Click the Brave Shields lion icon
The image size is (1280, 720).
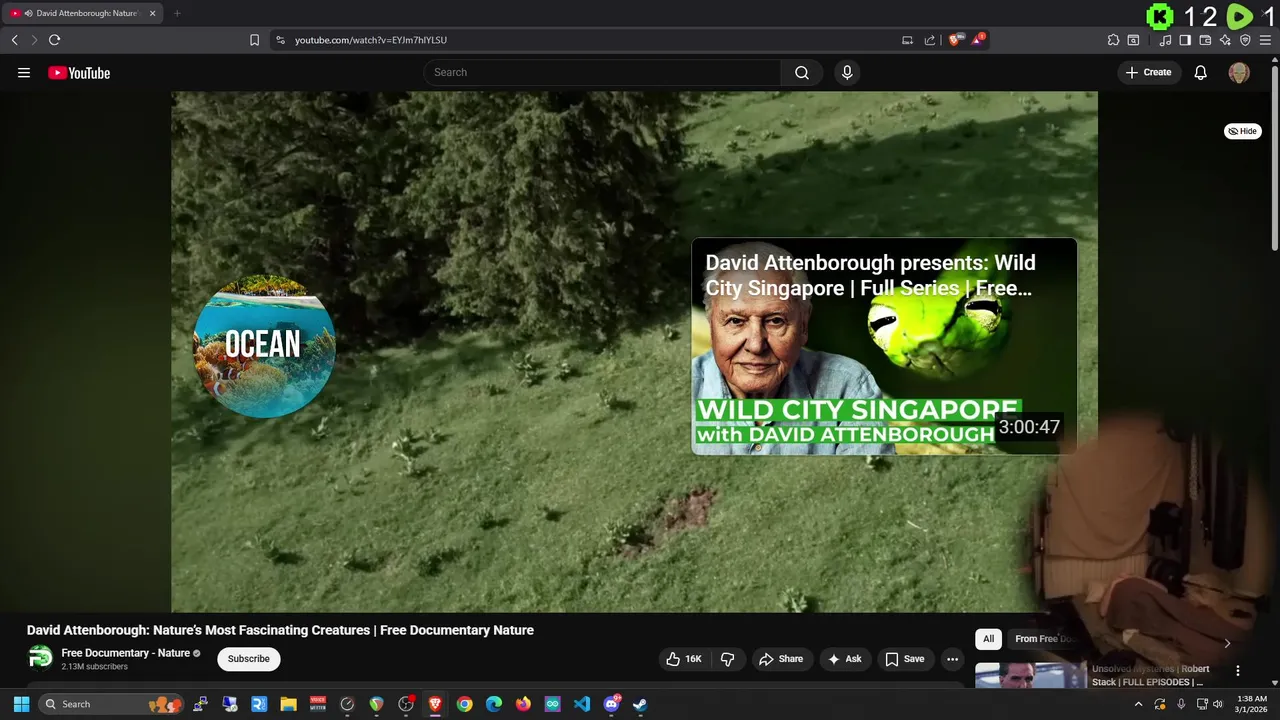[x=955, y=40]
